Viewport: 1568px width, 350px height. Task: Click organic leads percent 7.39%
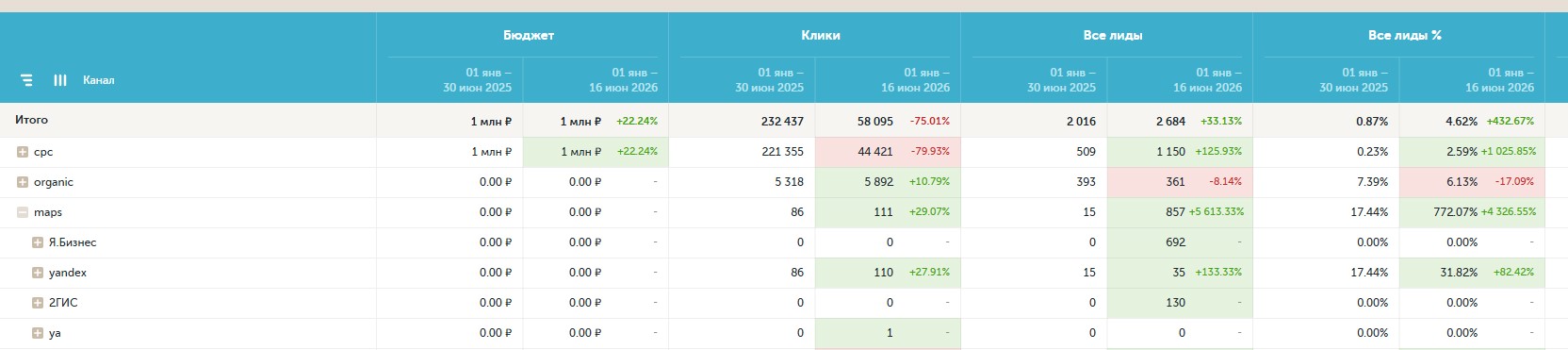pyautogui.click(x=1372, y=182)
